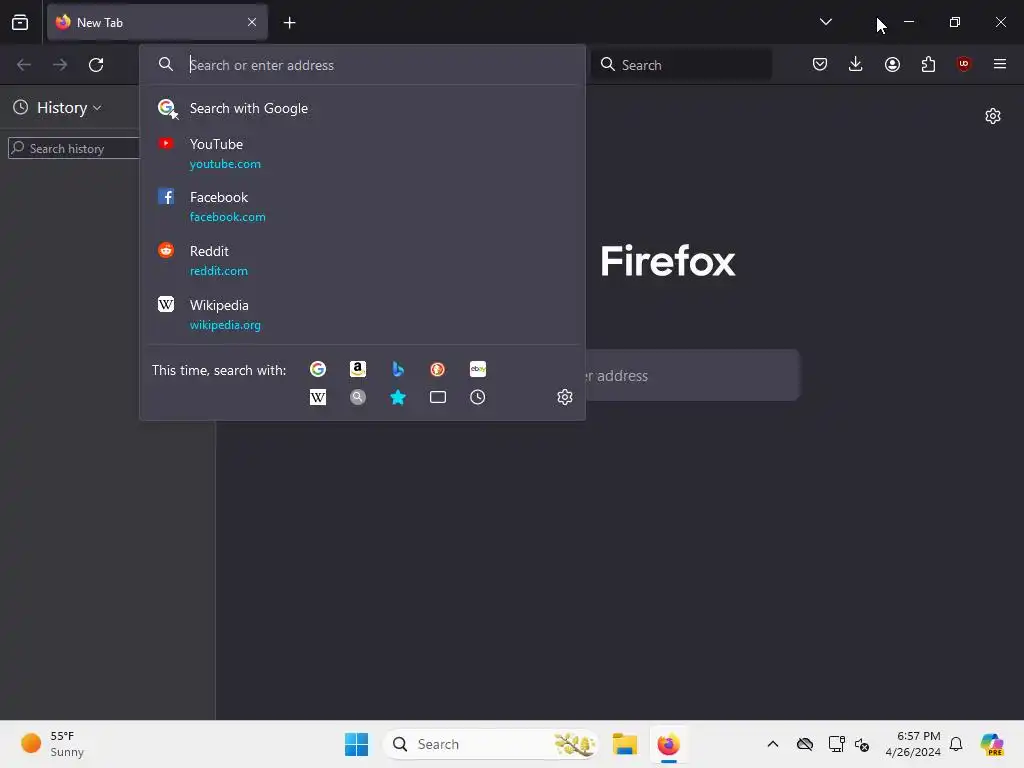Viewport: 1024px width, 768px height.
Task: Open the clock showing 6:57 PM
Action: pos(913,744)
